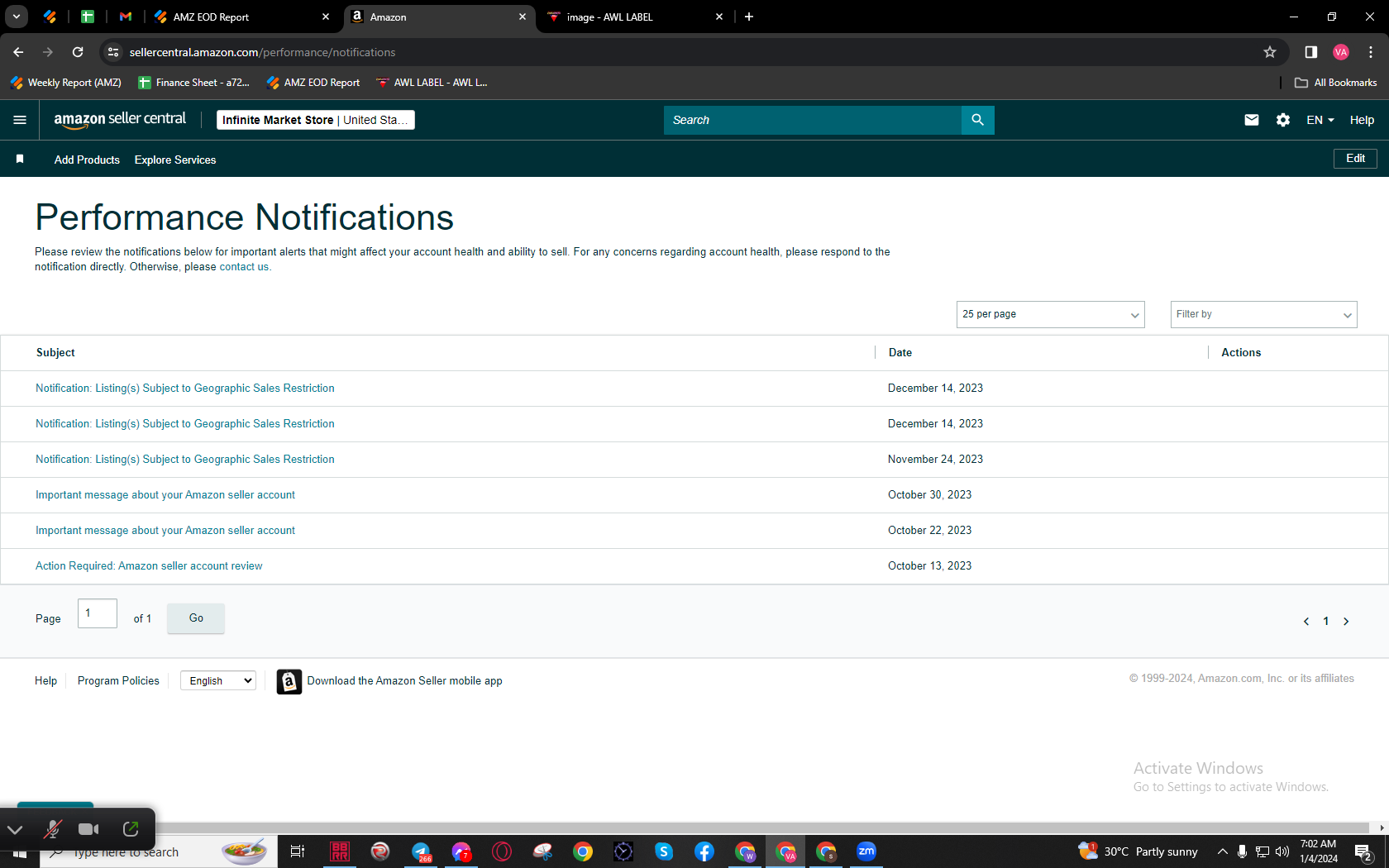
Task: Expand the floating meeting bar chevron
Action: pyautogui.click(x=15, y=829)
